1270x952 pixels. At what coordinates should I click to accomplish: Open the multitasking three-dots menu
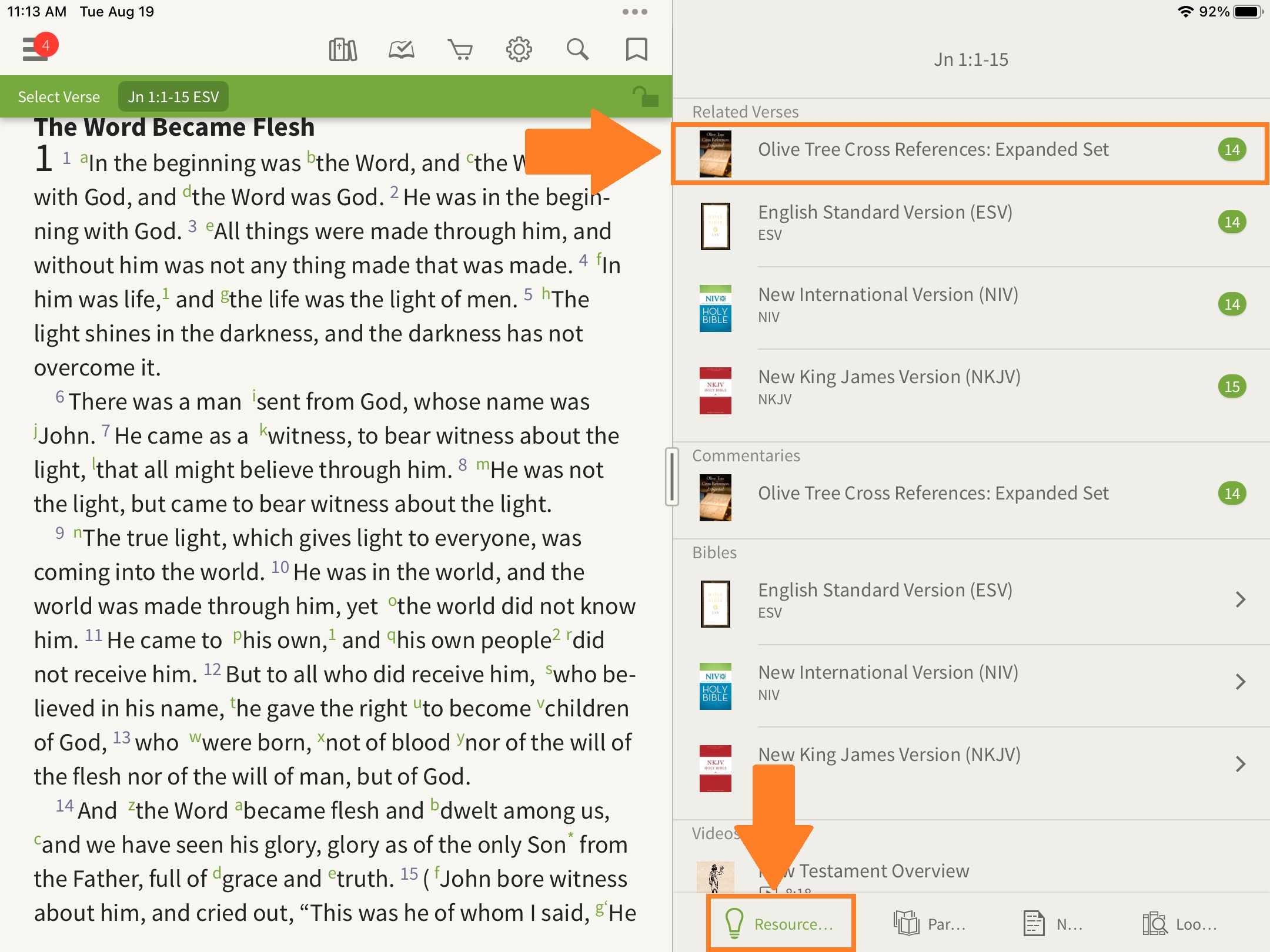[634, 12]
